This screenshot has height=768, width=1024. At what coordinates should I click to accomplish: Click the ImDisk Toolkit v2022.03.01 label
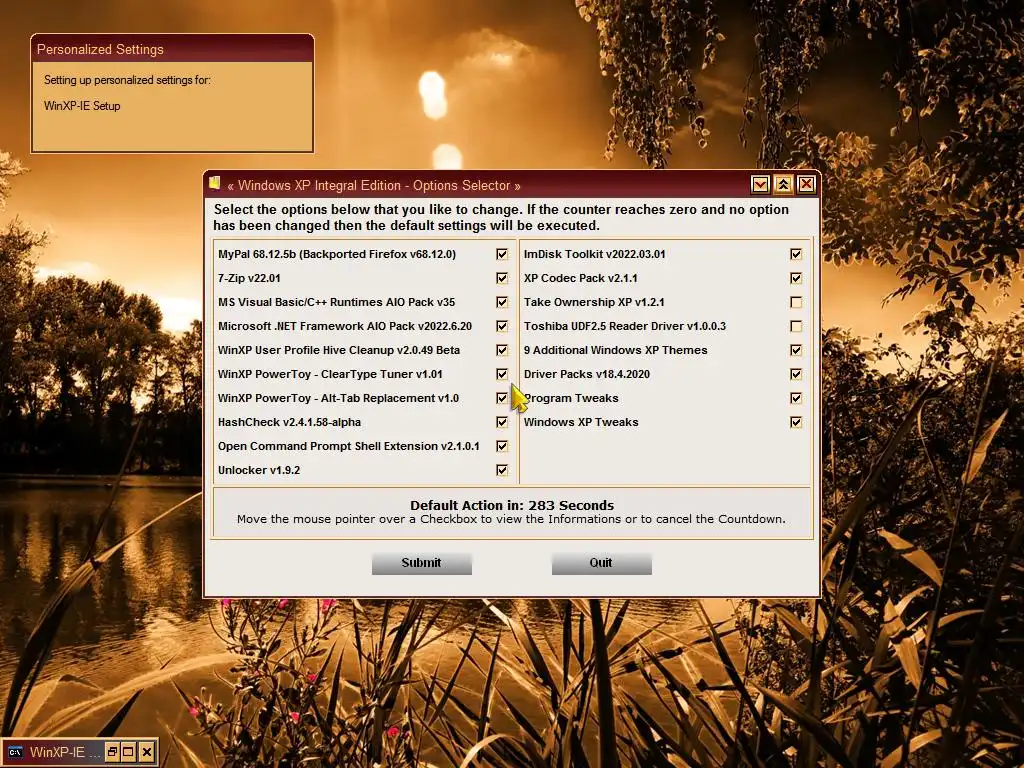click(594, 254)
